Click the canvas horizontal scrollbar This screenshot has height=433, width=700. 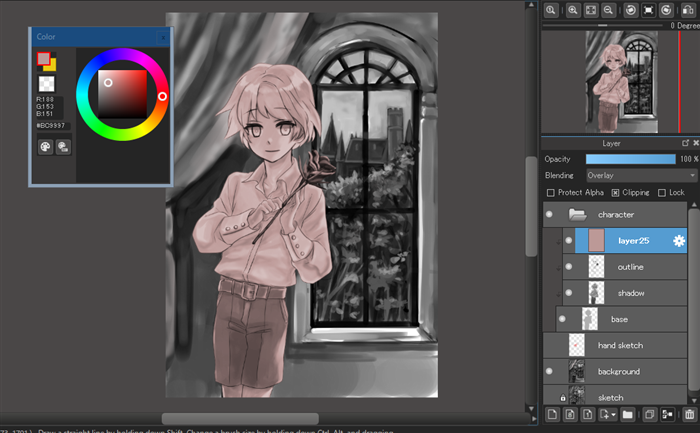(x=240, y=419)
